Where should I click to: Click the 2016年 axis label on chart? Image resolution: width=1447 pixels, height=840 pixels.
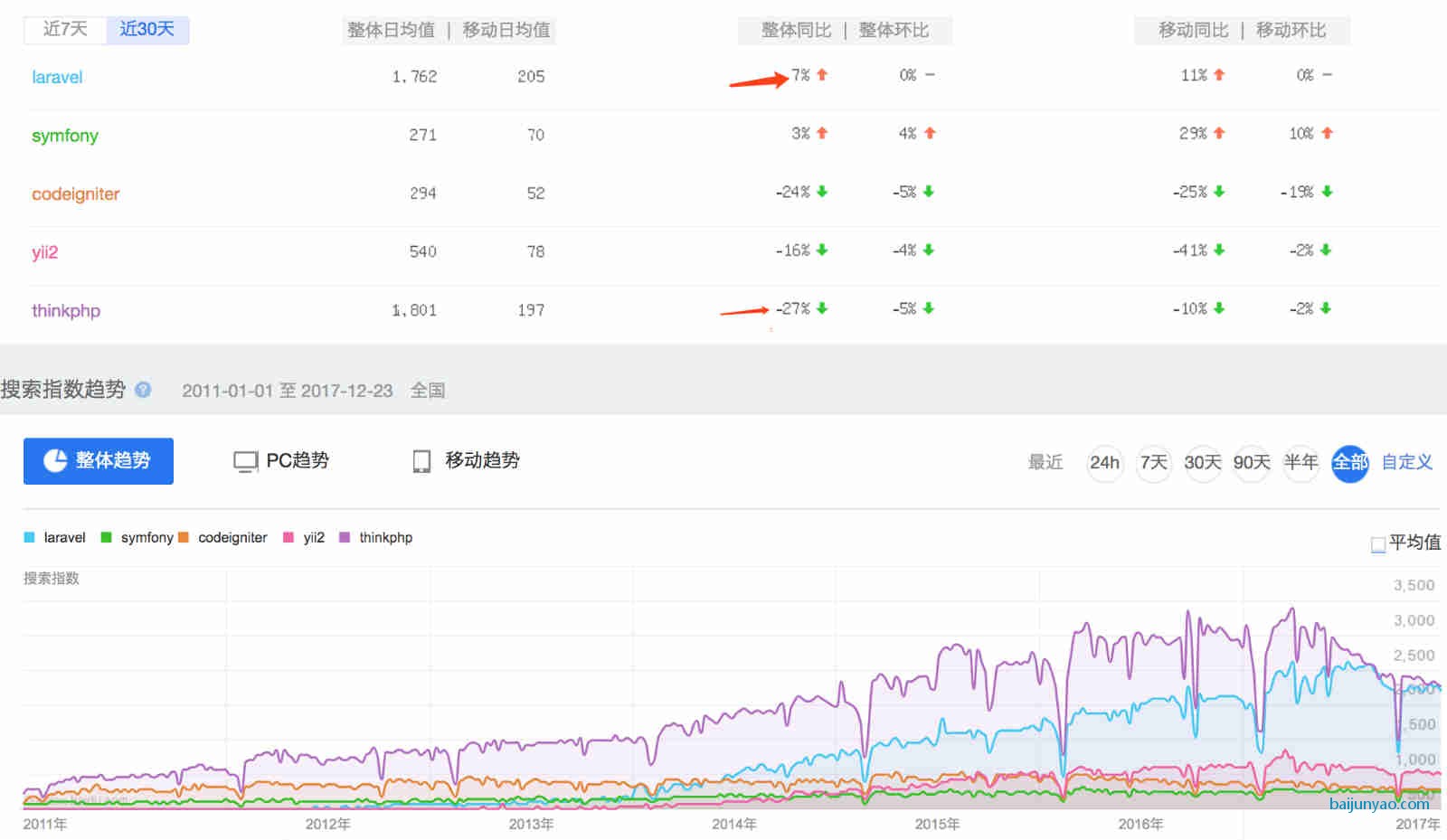pos(1140,824)
